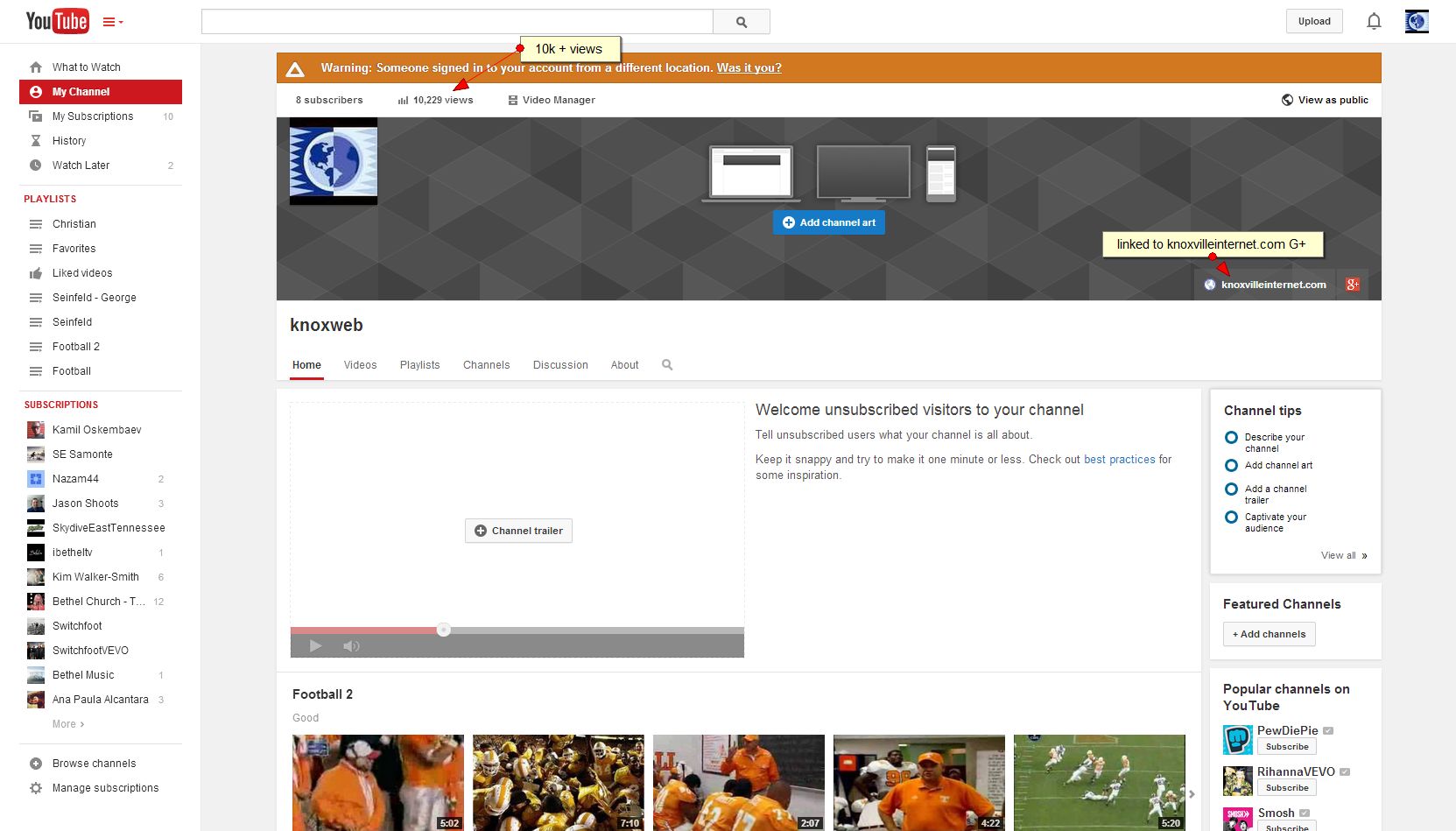Screen dimensions: 1456x831
Task: Select My Channel in the sidebar
Action: coord(101,92)
